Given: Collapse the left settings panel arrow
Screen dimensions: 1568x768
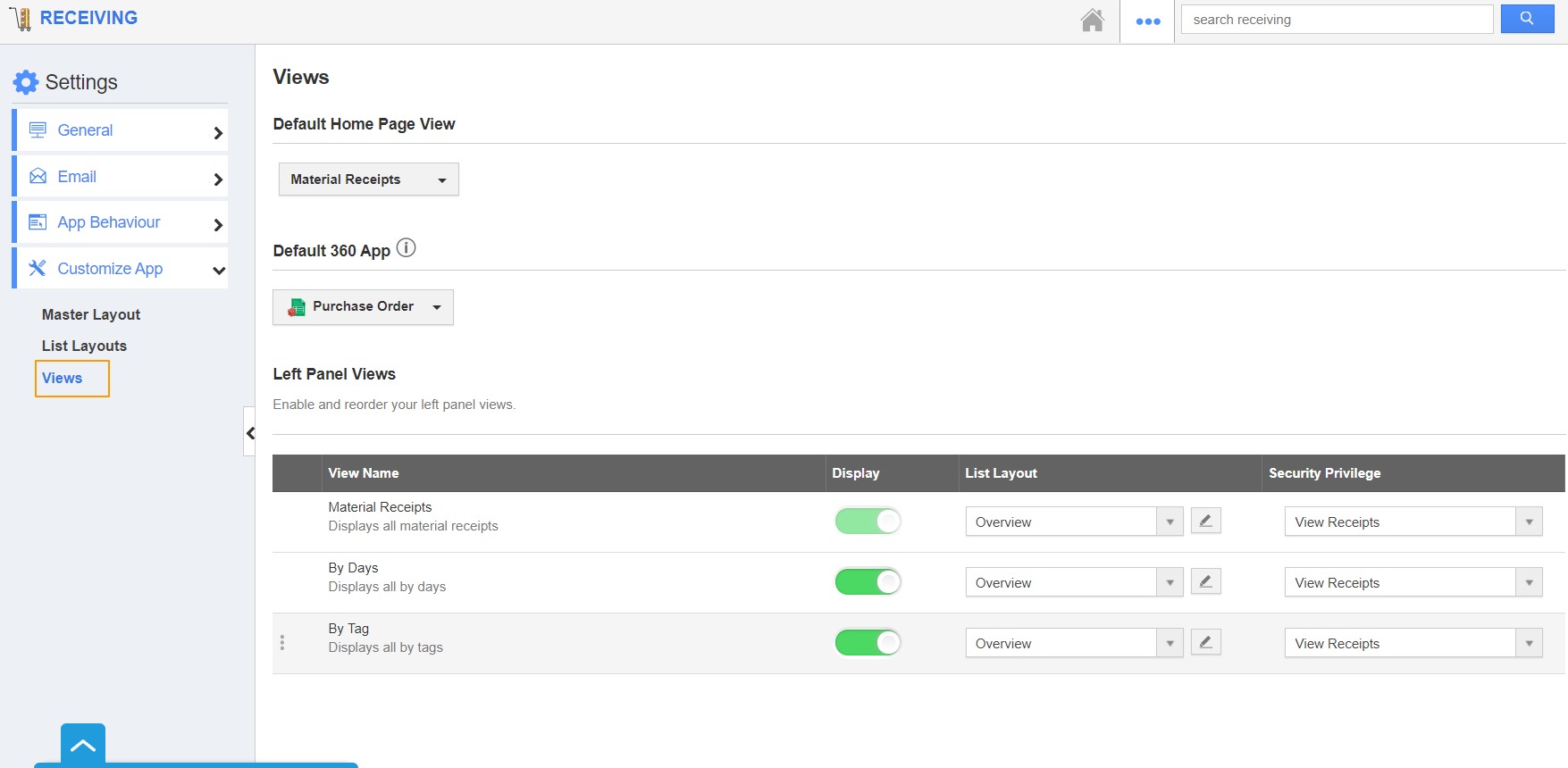Looking at the screenshot, I should pyautogui.click(x=250, y=433).
